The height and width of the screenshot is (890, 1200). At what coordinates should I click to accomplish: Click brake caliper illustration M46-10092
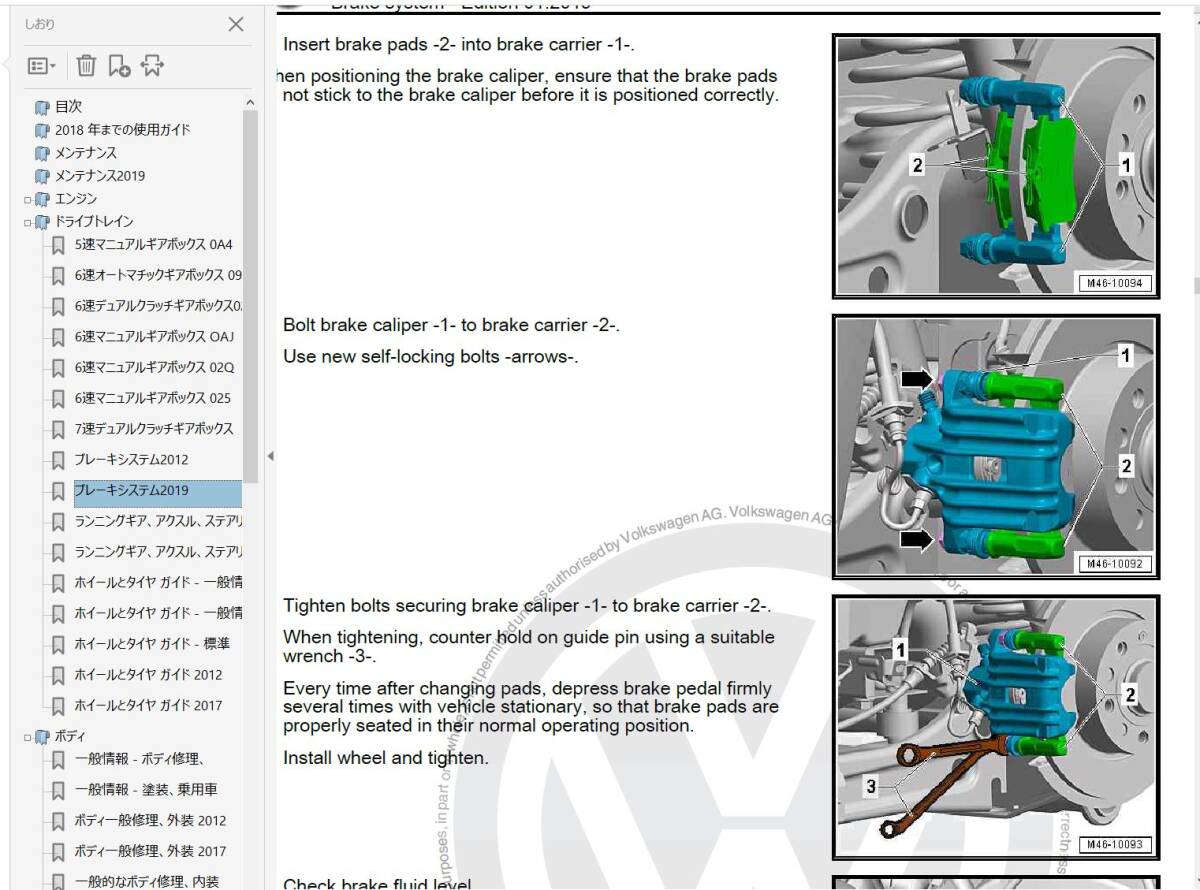pyautogui.click(x=996, y=447)
